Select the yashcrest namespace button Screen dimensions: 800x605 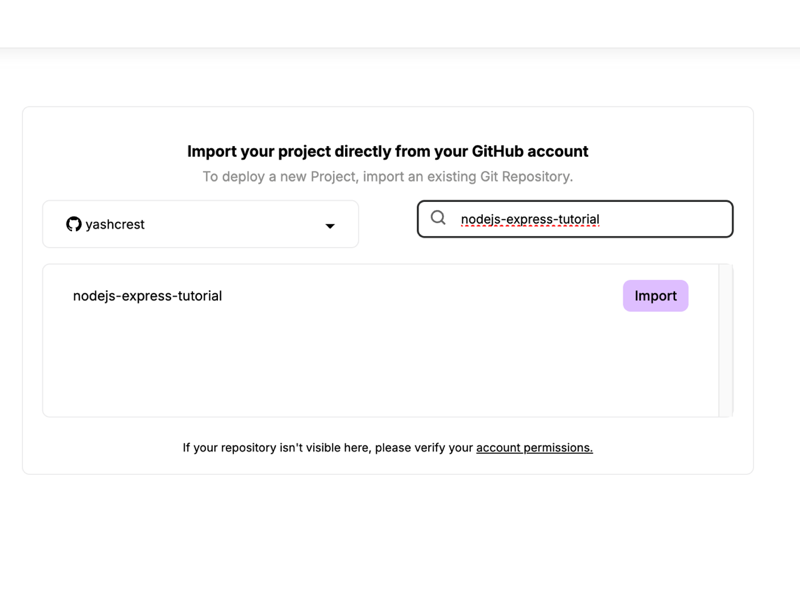click(x=200, y=224)
